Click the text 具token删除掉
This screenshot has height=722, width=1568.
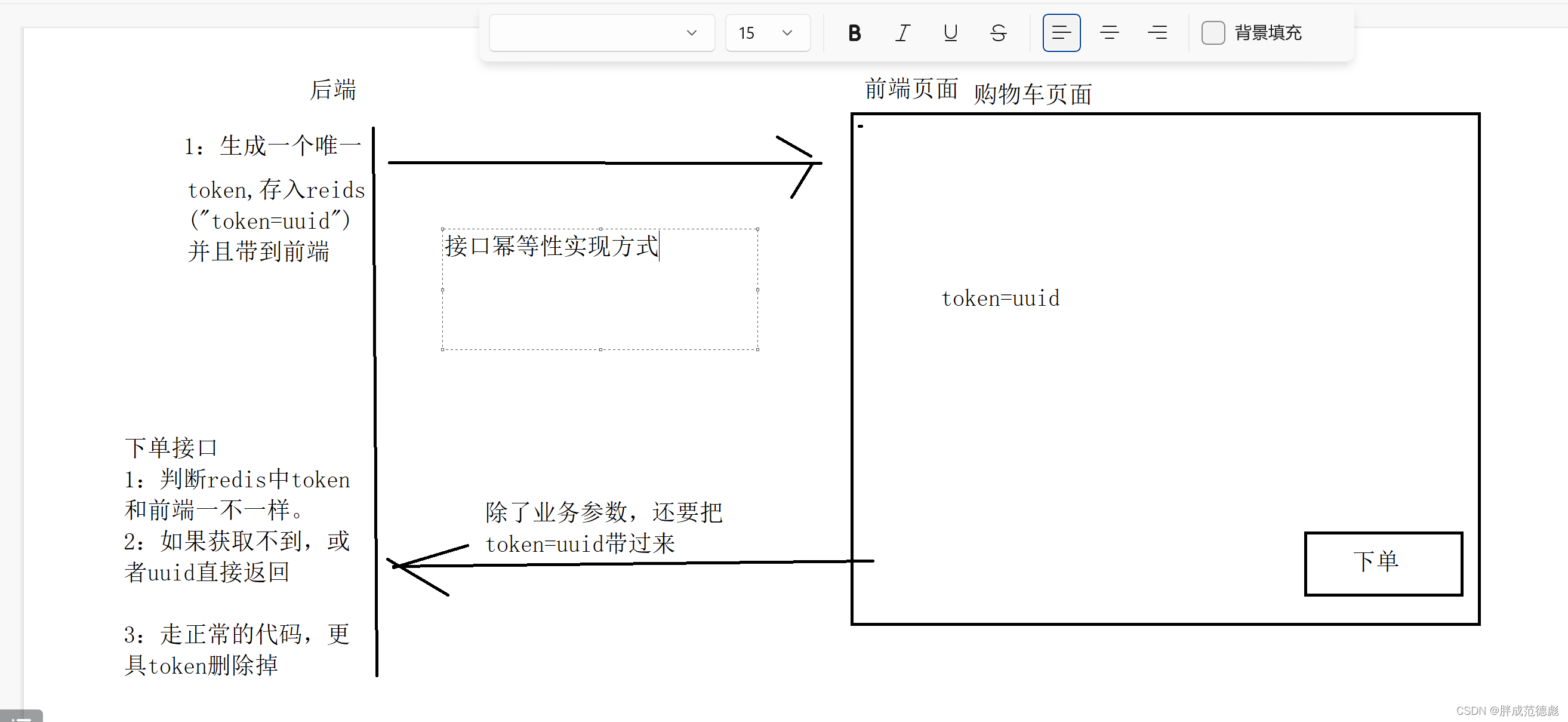tap(202, 665)
